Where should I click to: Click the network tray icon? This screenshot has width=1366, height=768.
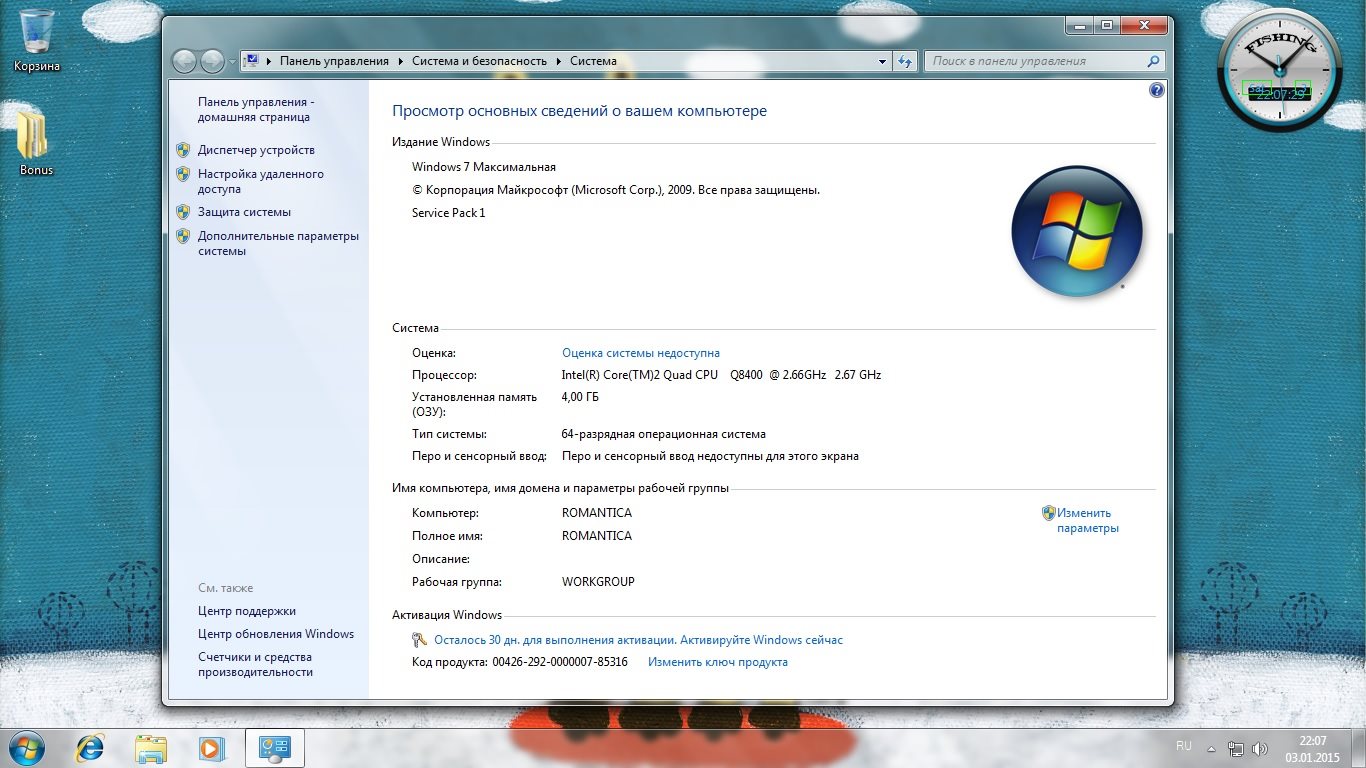tap(1236, 748)
